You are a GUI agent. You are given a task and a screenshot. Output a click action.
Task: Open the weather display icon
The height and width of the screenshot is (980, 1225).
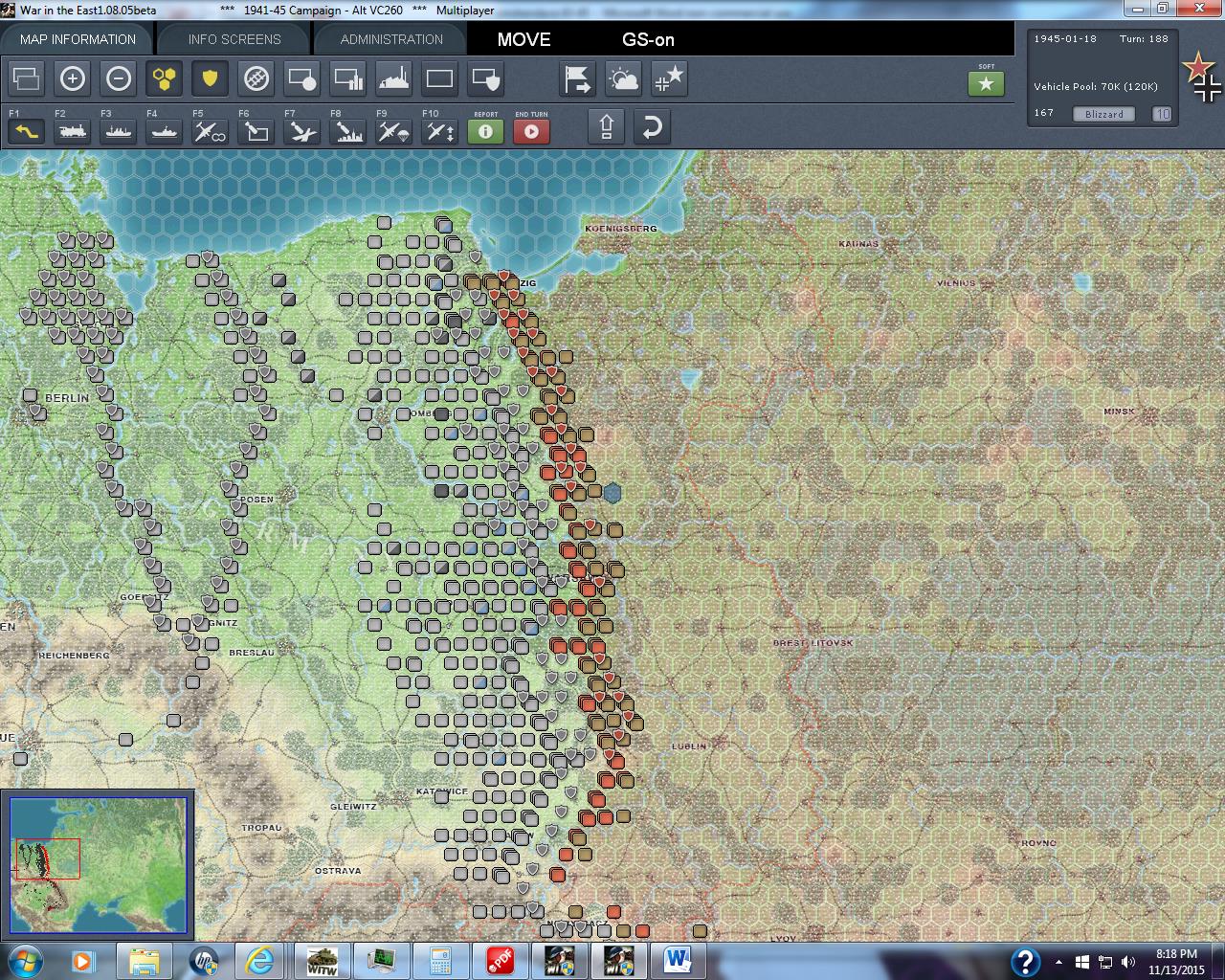point(624,78)
